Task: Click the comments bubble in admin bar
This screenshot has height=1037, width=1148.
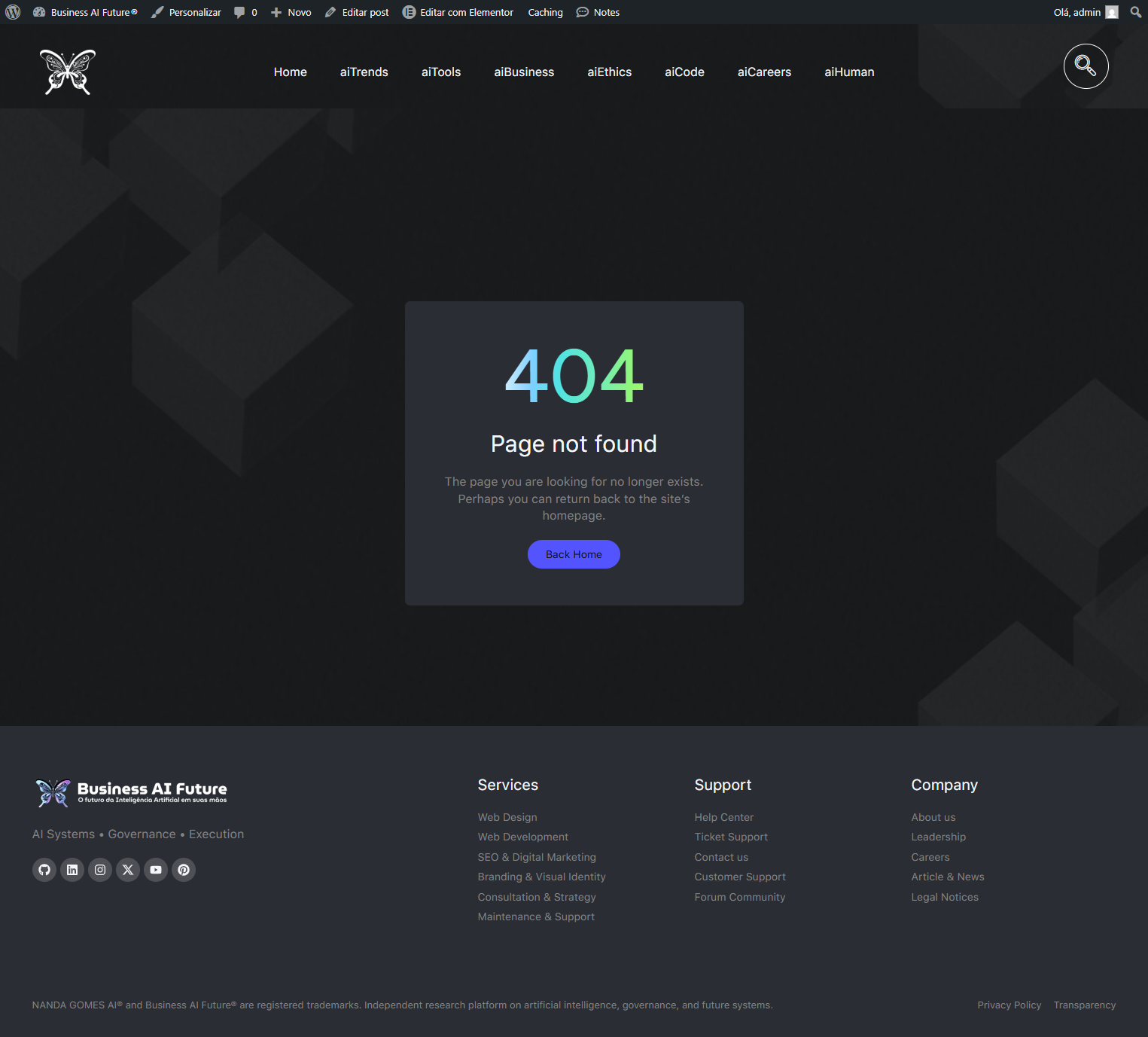Action: pos(245,12)
